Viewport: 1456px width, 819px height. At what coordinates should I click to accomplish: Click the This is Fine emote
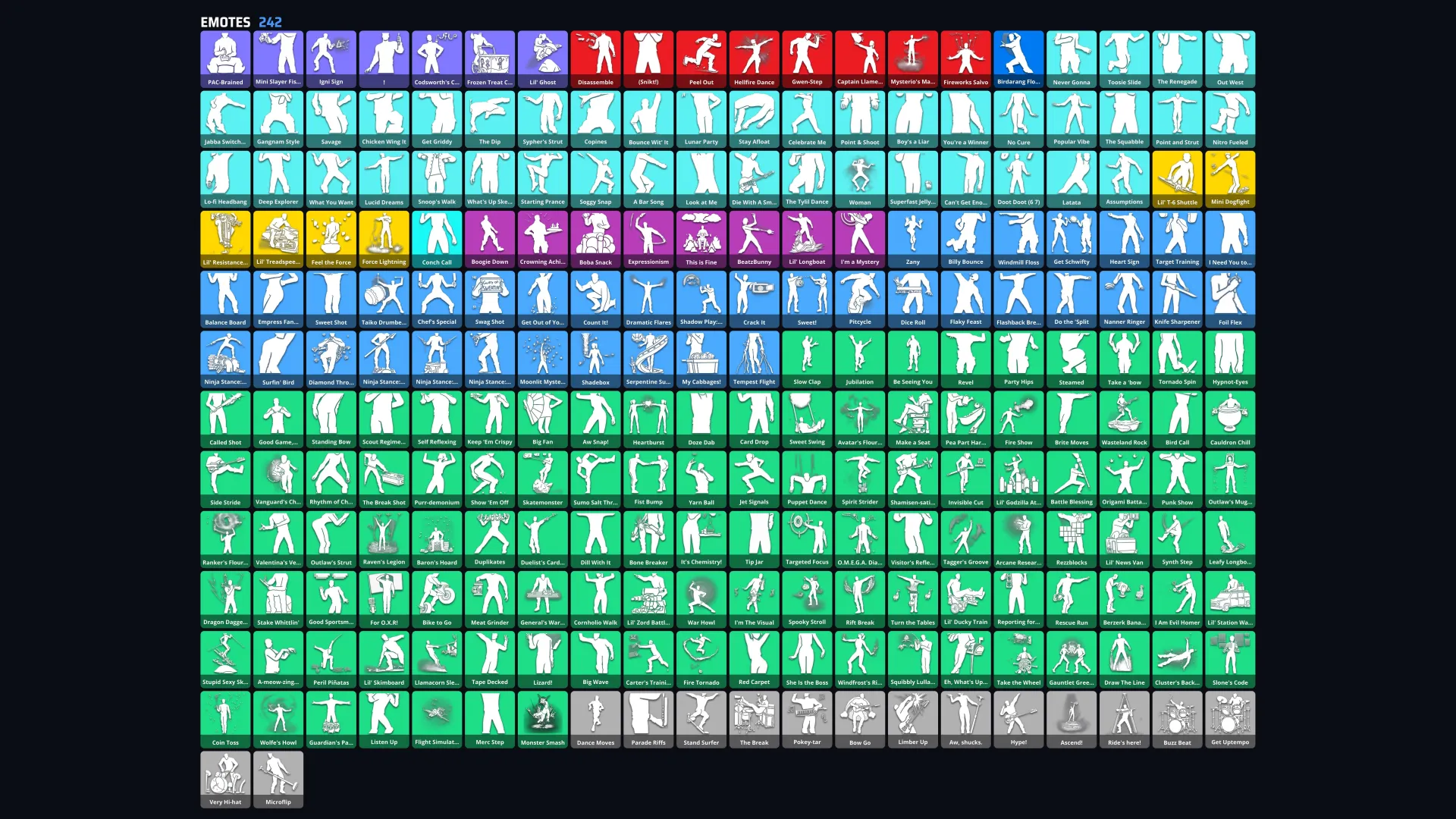pyautogui.click(x=701, y=239)
